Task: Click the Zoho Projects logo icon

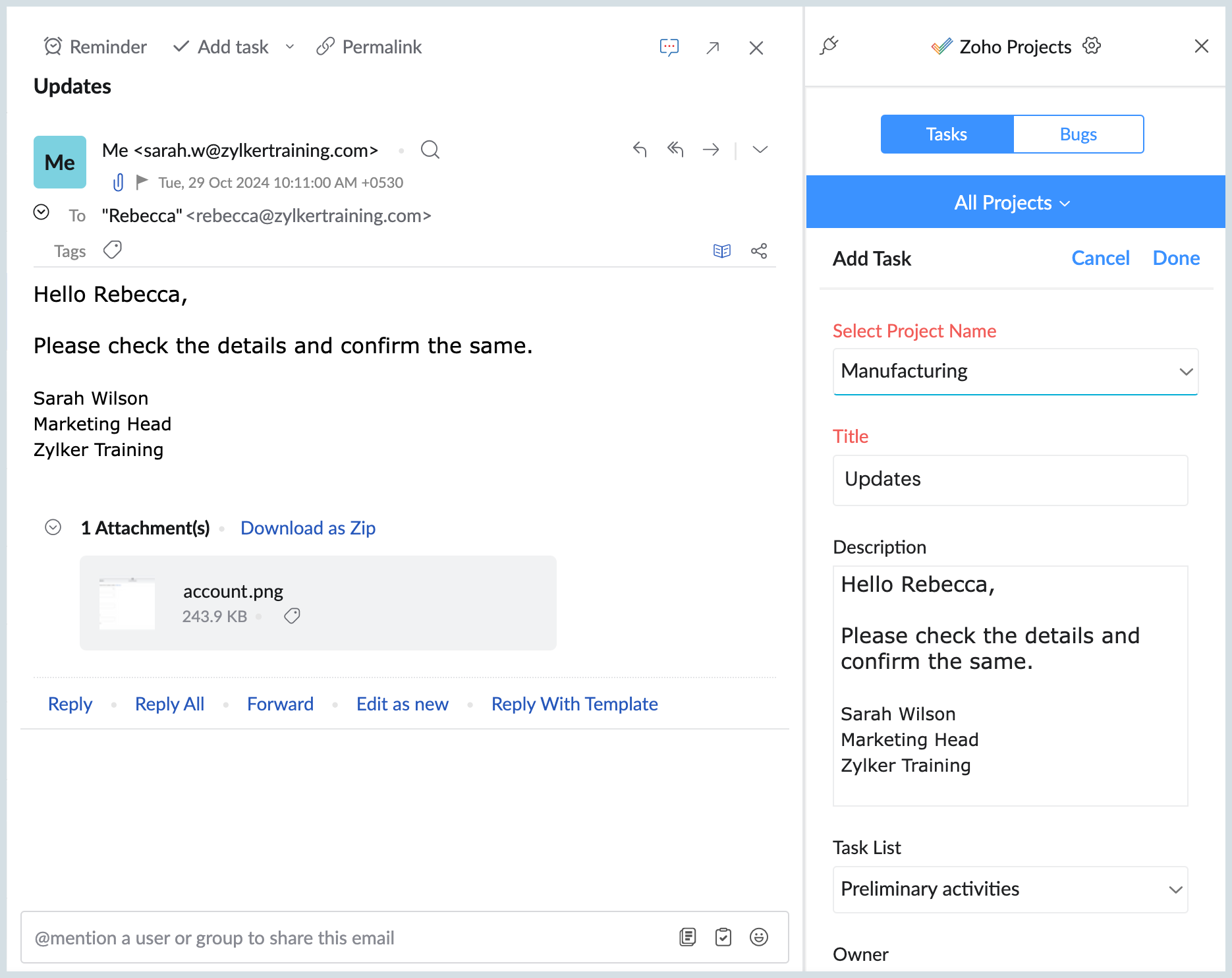Action: [x=941, y=46]
